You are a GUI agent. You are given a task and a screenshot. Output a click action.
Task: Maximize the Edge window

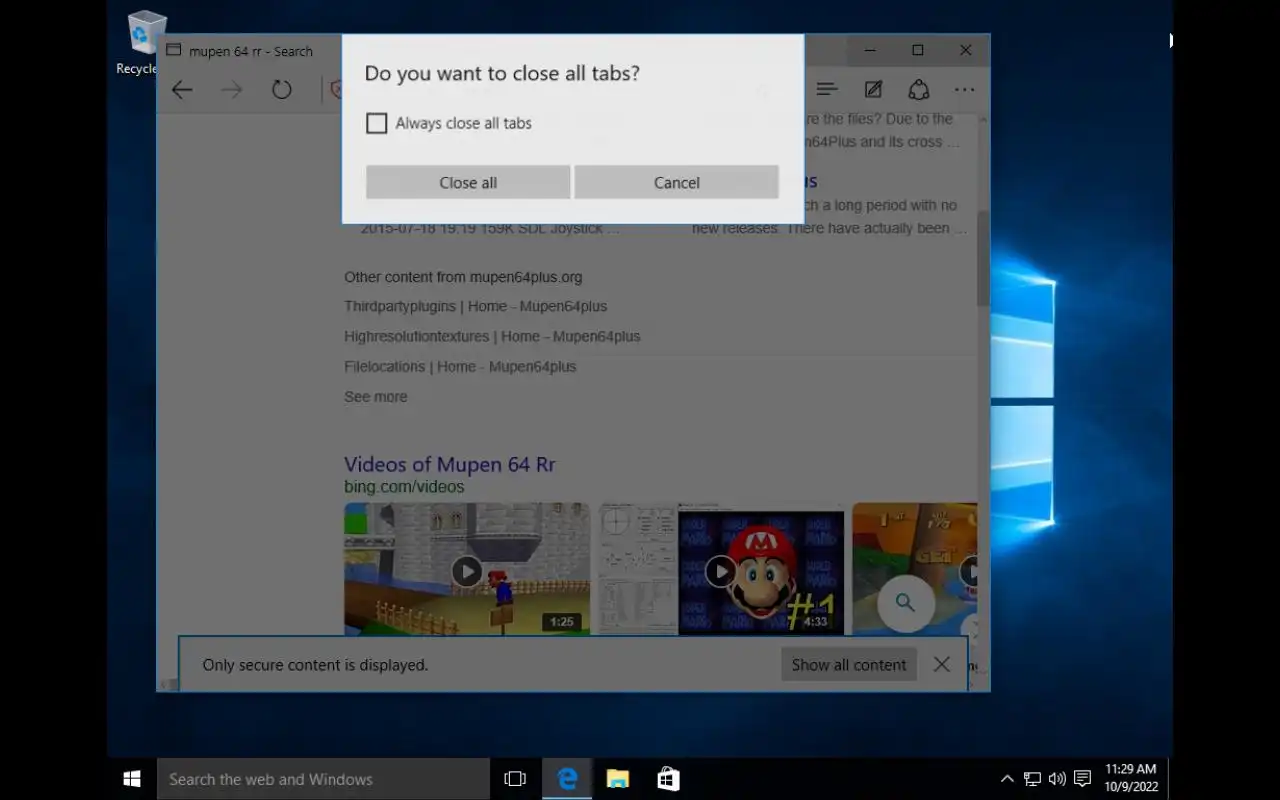(x=918, y=50)
